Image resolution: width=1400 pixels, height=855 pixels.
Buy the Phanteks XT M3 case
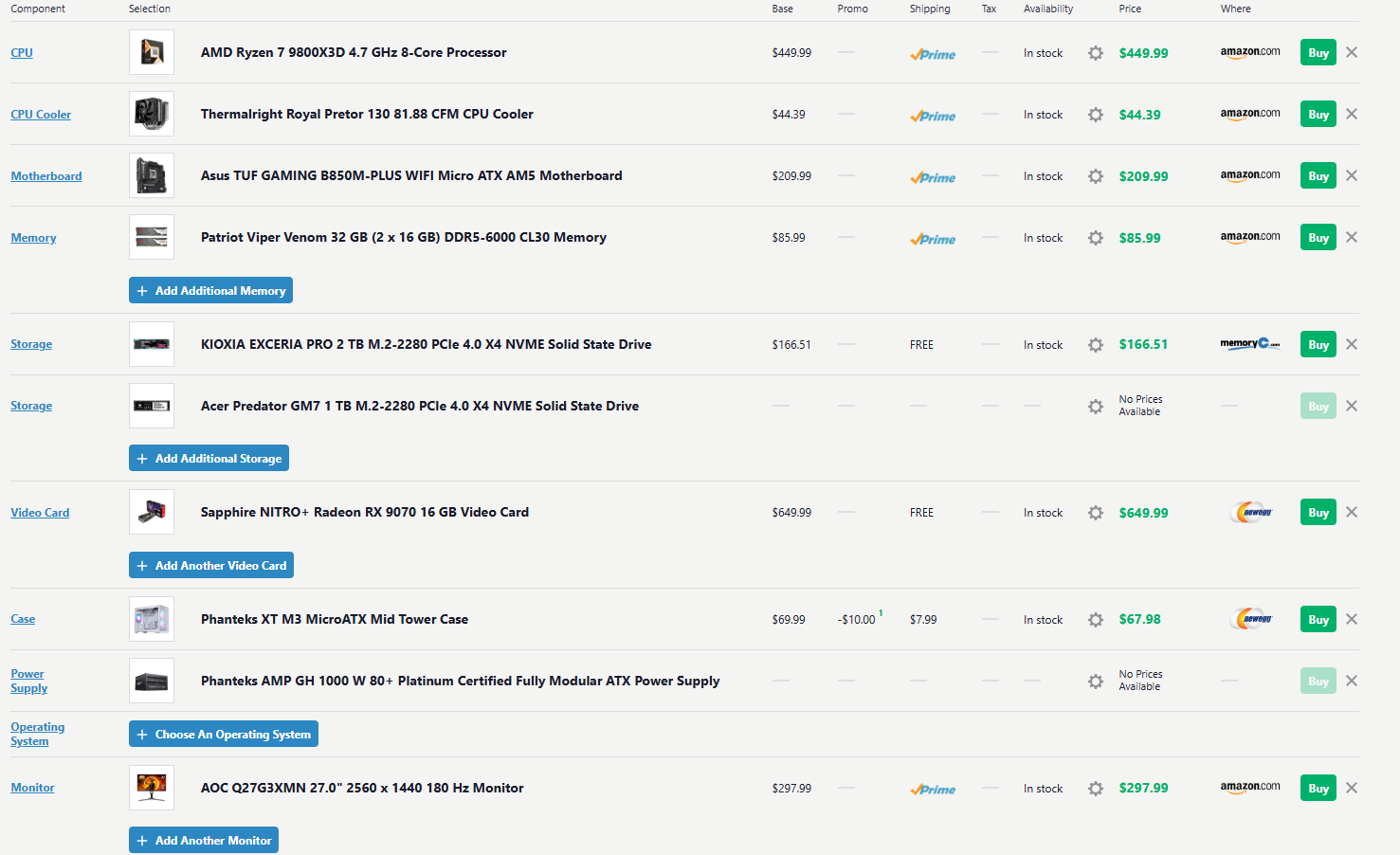(1318, 620)
